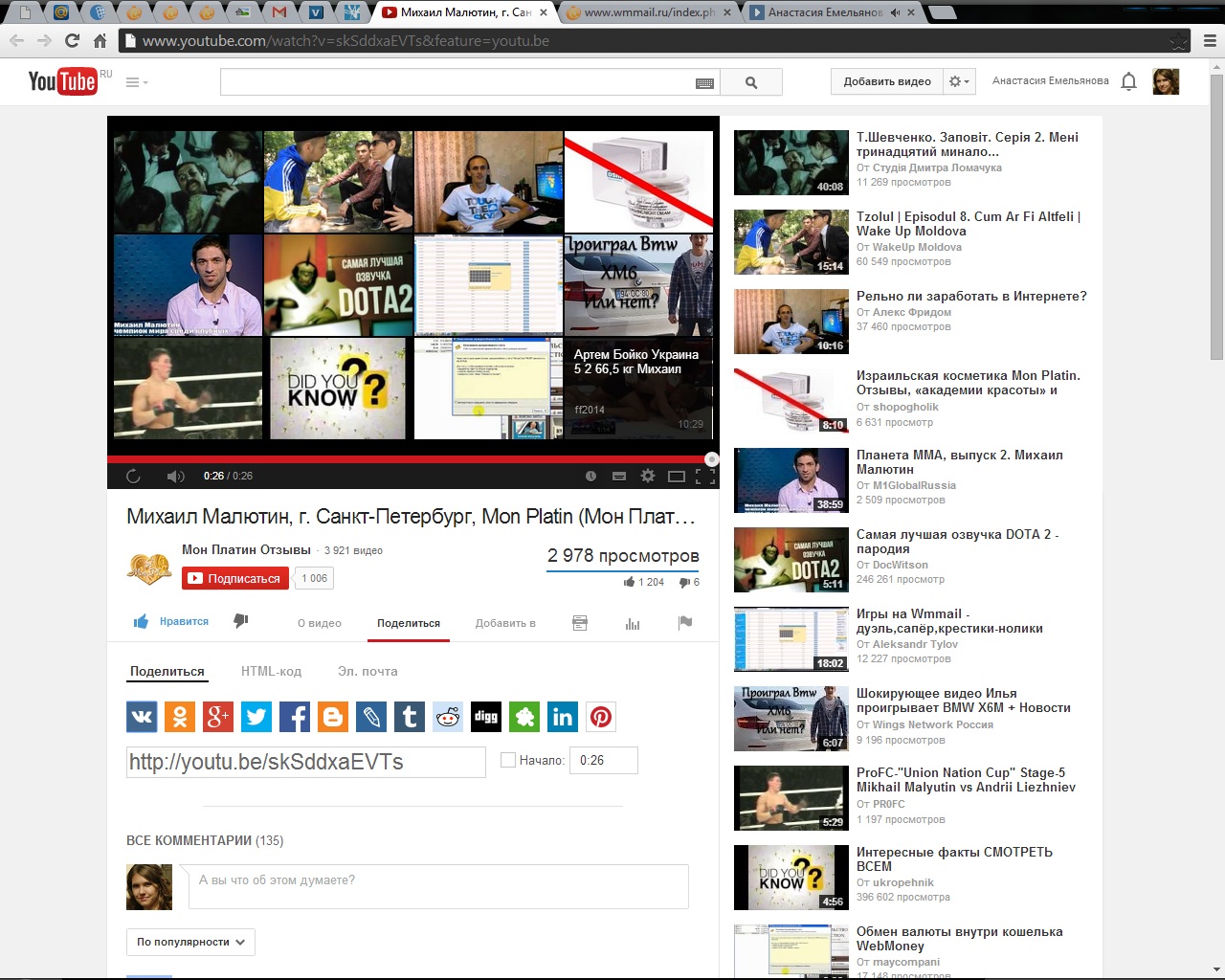Click thumbs down dislike icon

tap(241, 621)
